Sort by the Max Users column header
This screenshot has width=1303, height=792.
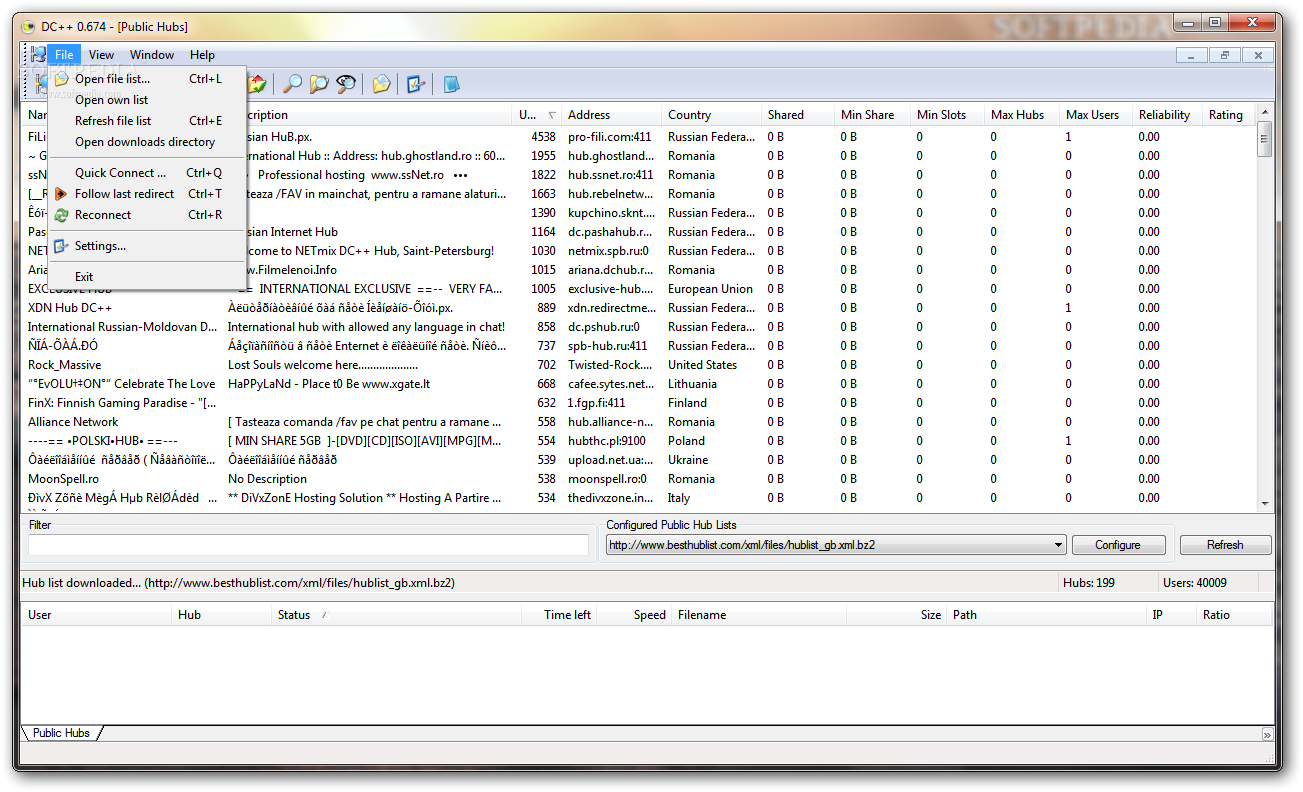(x=1096, y=115)
